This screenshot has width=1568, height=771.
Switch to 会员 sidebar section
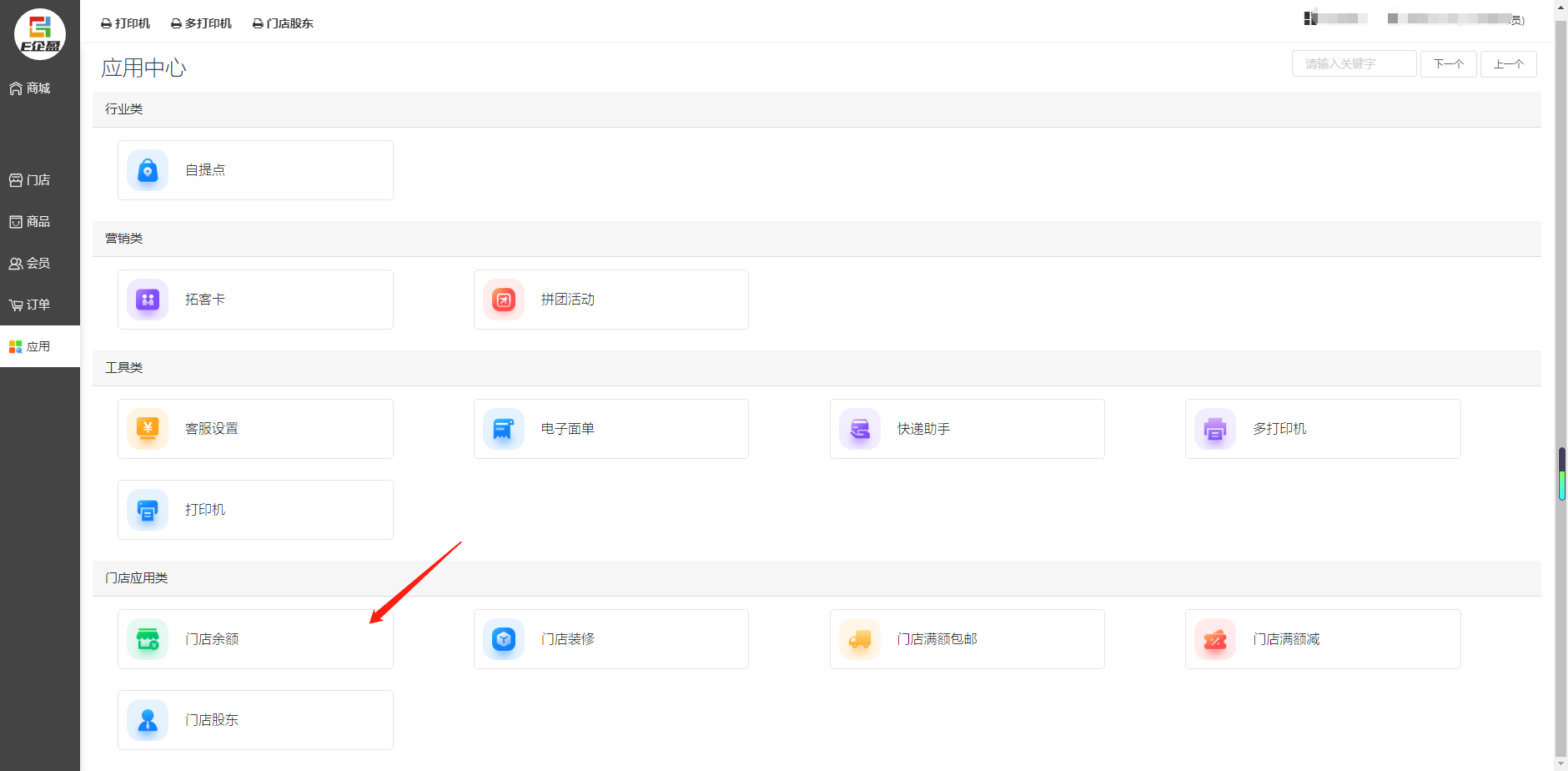click(31, 263)
